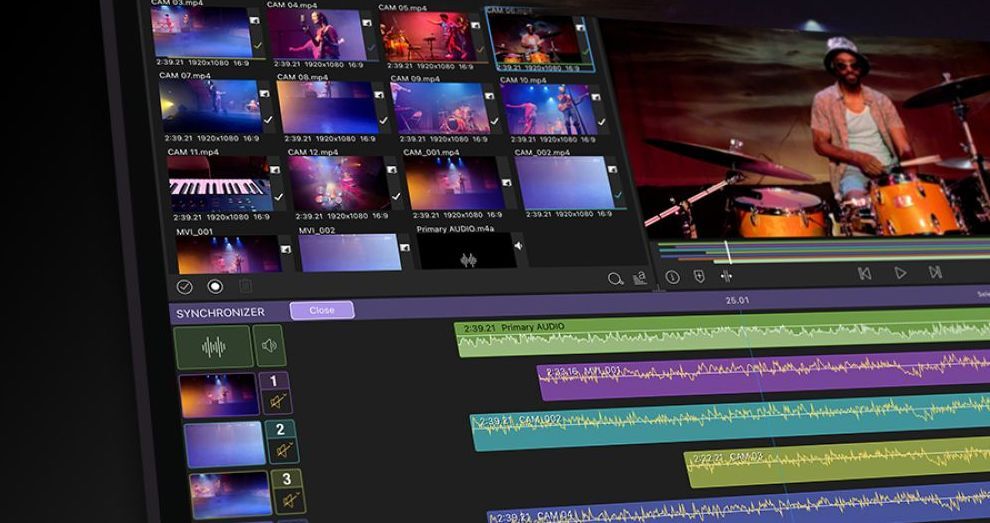Play the preview in the viewer
990x523 pixels.
pyautogui.click(x=900, y=273)
